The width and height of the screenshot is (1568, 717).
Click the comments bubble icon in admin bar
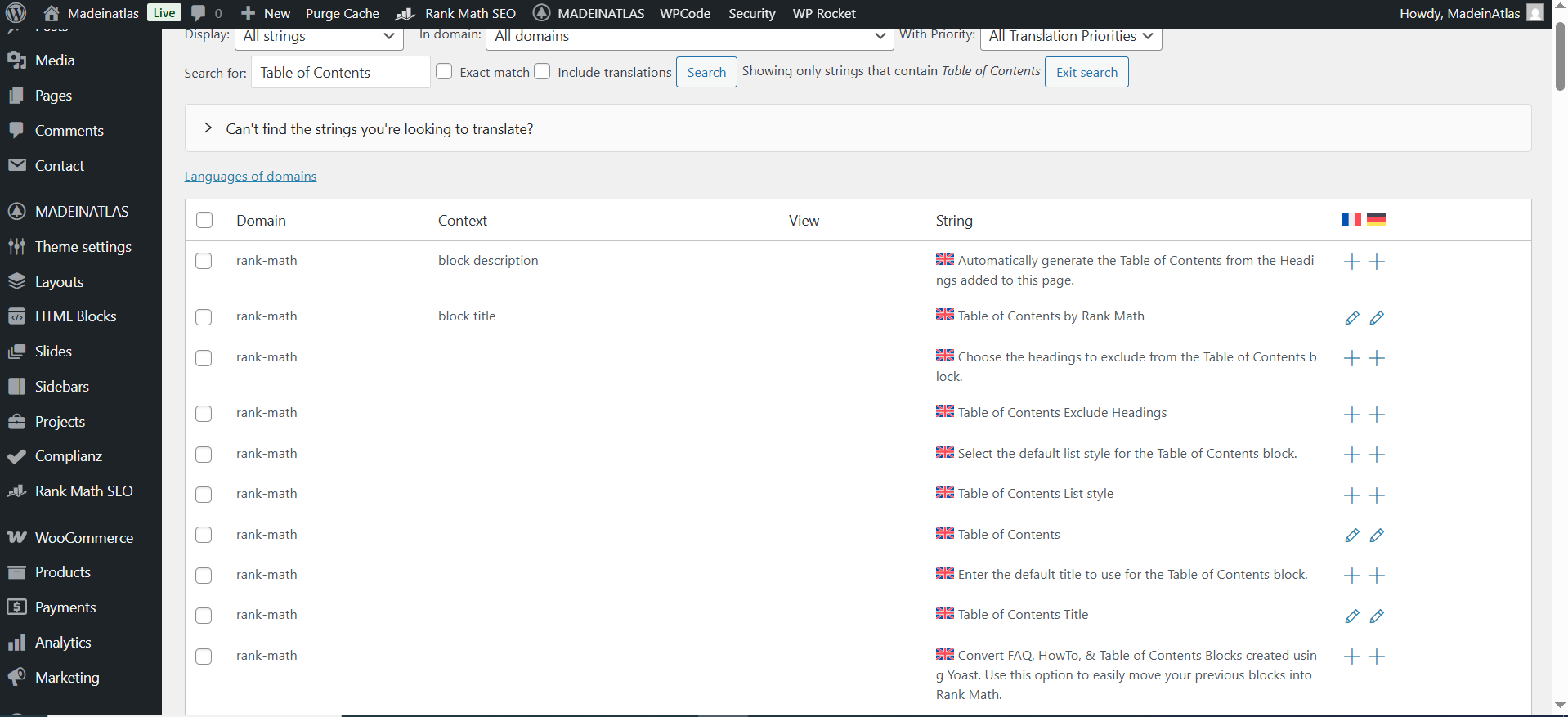(x=198, y=13)
